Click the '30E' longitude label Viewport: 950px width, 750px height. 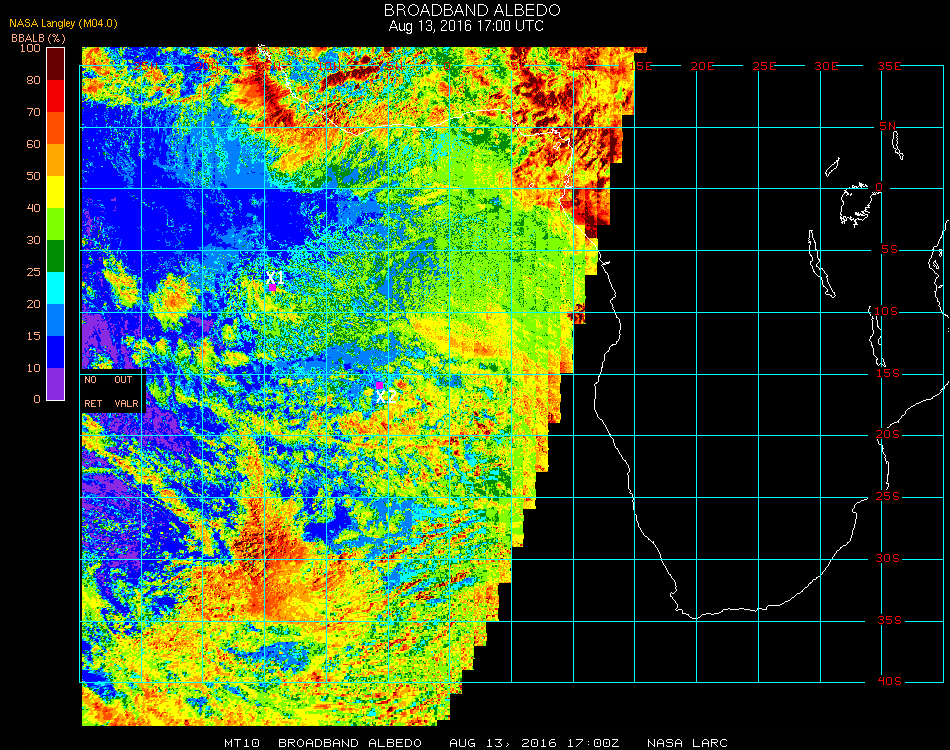click(x=826, y=66)
